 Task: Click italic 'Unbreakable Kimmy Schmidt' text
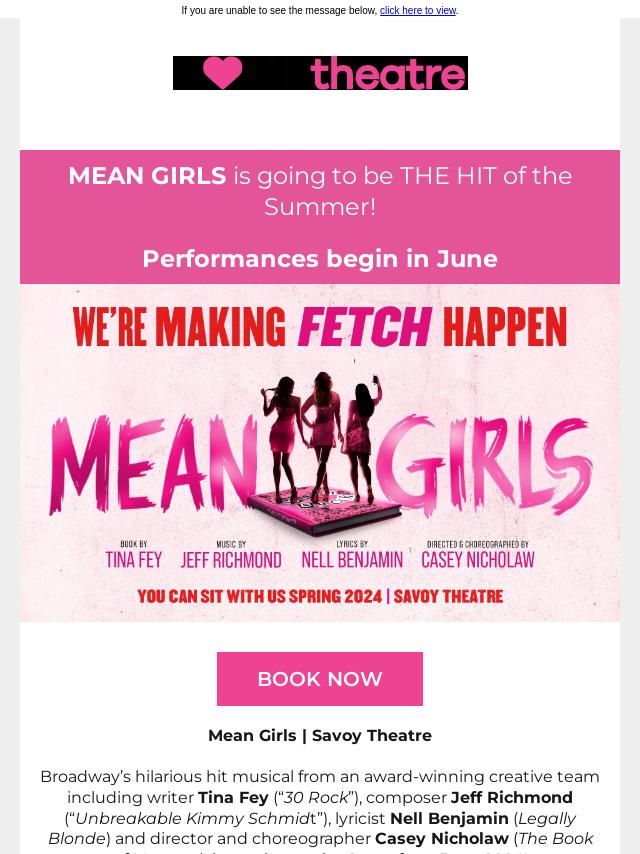[195, 818]
